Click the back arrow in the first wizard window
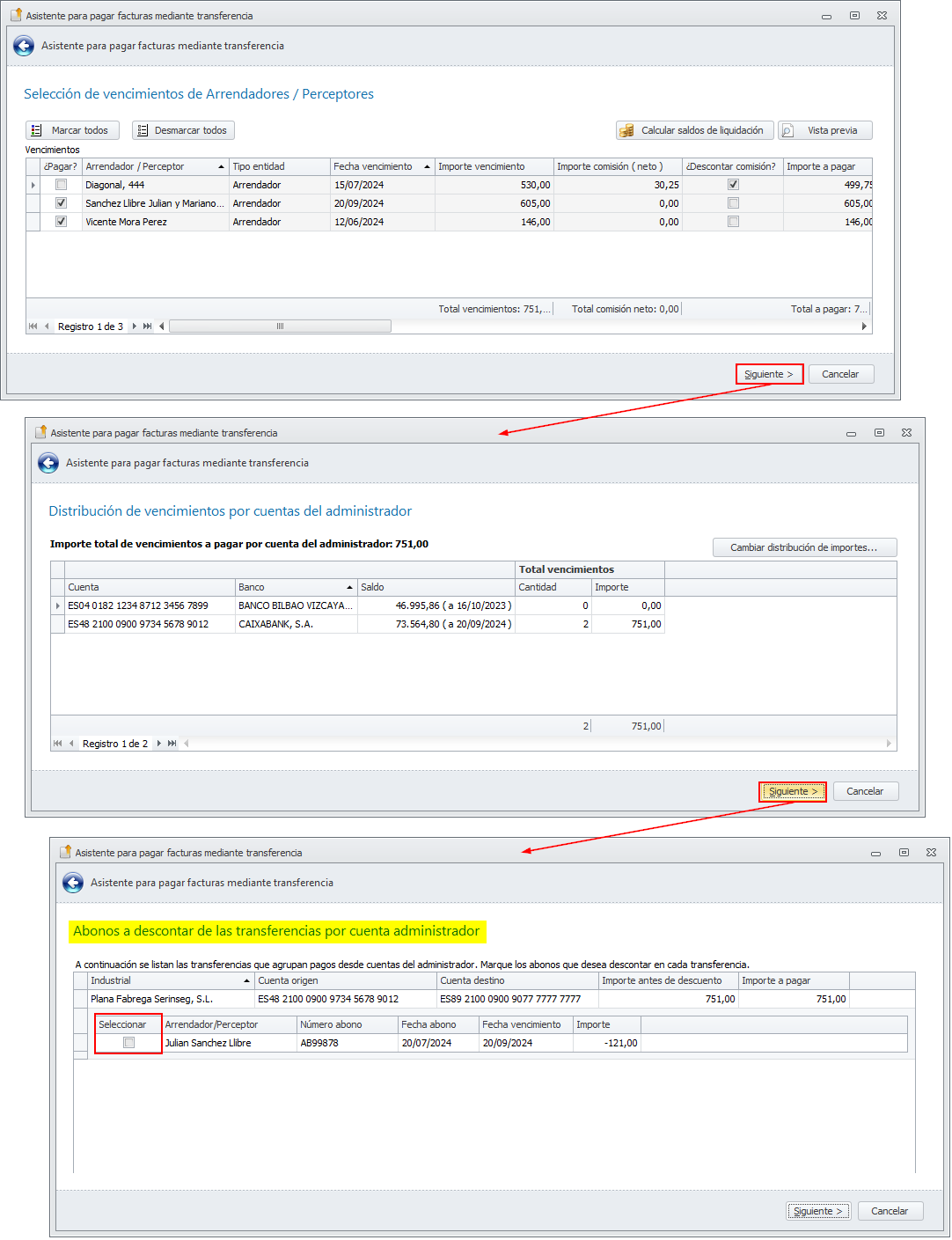Image resolution: width=952 pixels, height=1240 pixels. [24, 47]
